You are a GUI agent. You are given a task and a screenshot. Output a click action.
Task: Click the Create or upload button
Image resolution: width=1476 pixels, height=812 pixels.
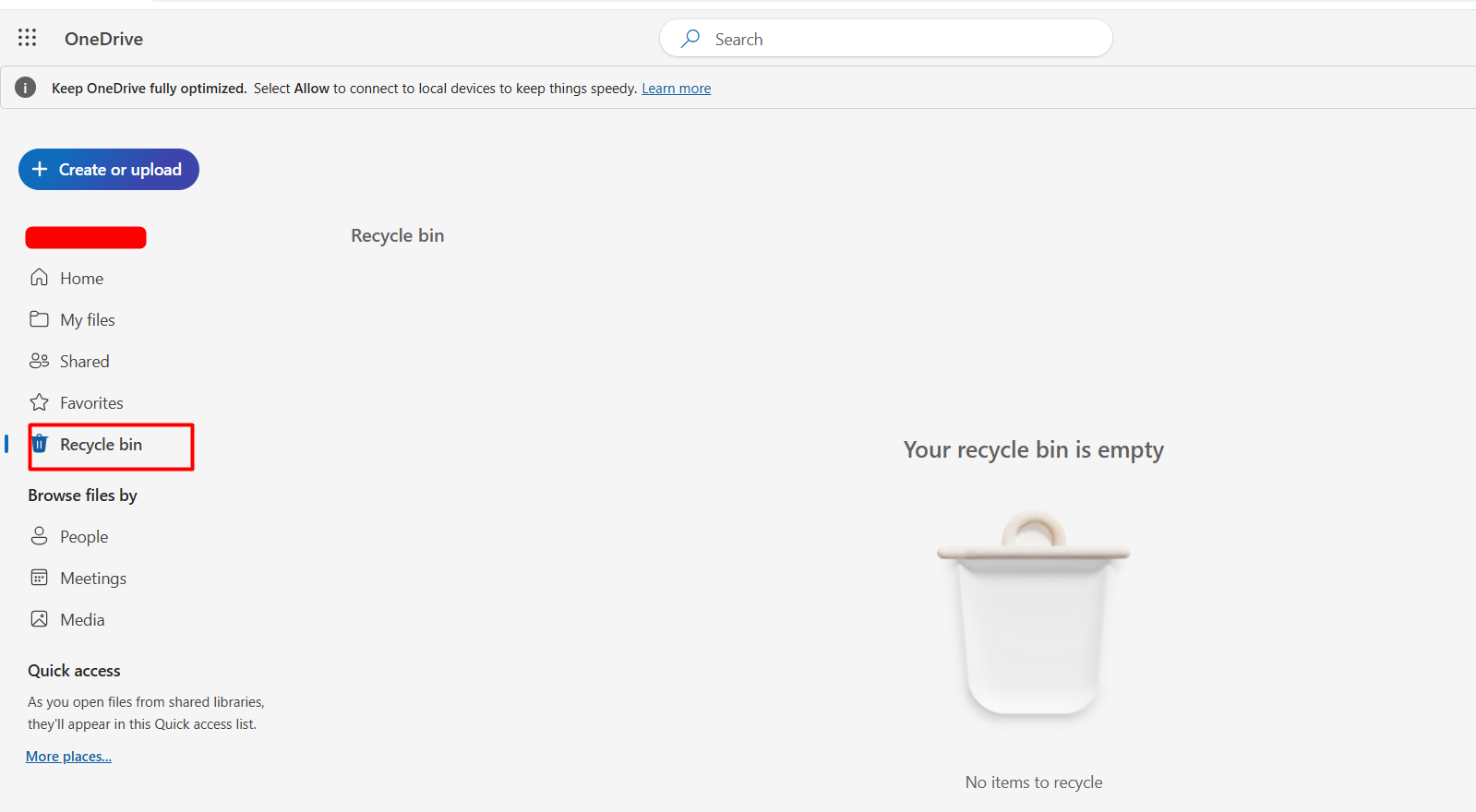[109, 169]
